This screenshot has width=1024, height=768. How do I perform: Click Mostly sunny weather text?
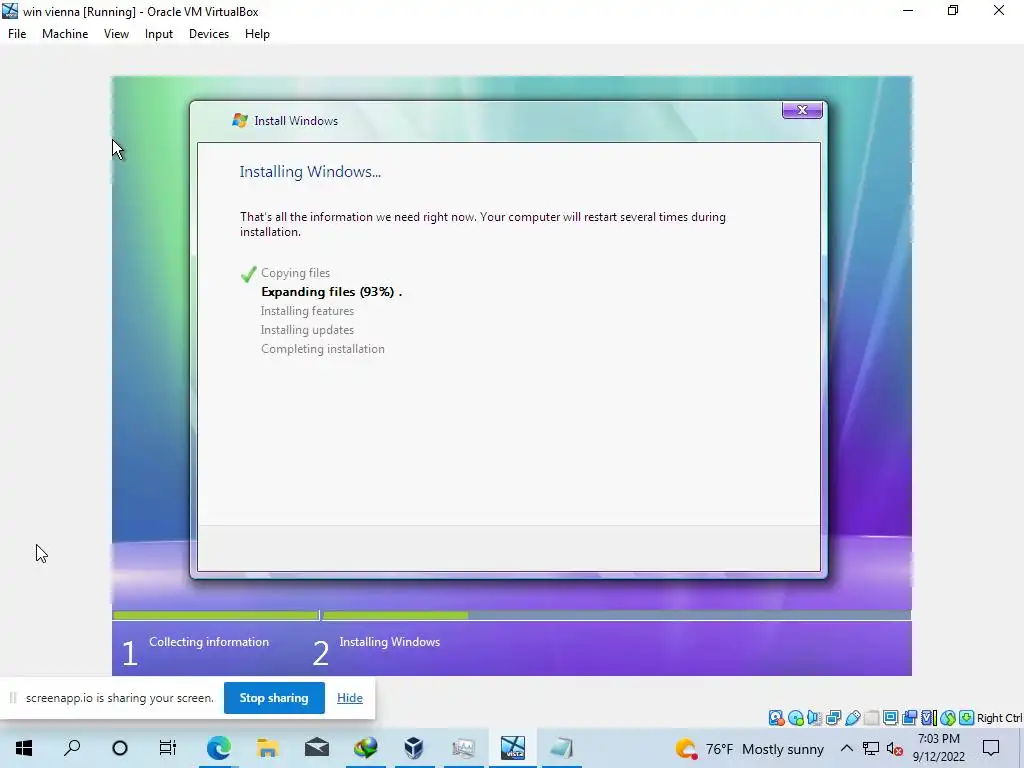pos(783,749)
